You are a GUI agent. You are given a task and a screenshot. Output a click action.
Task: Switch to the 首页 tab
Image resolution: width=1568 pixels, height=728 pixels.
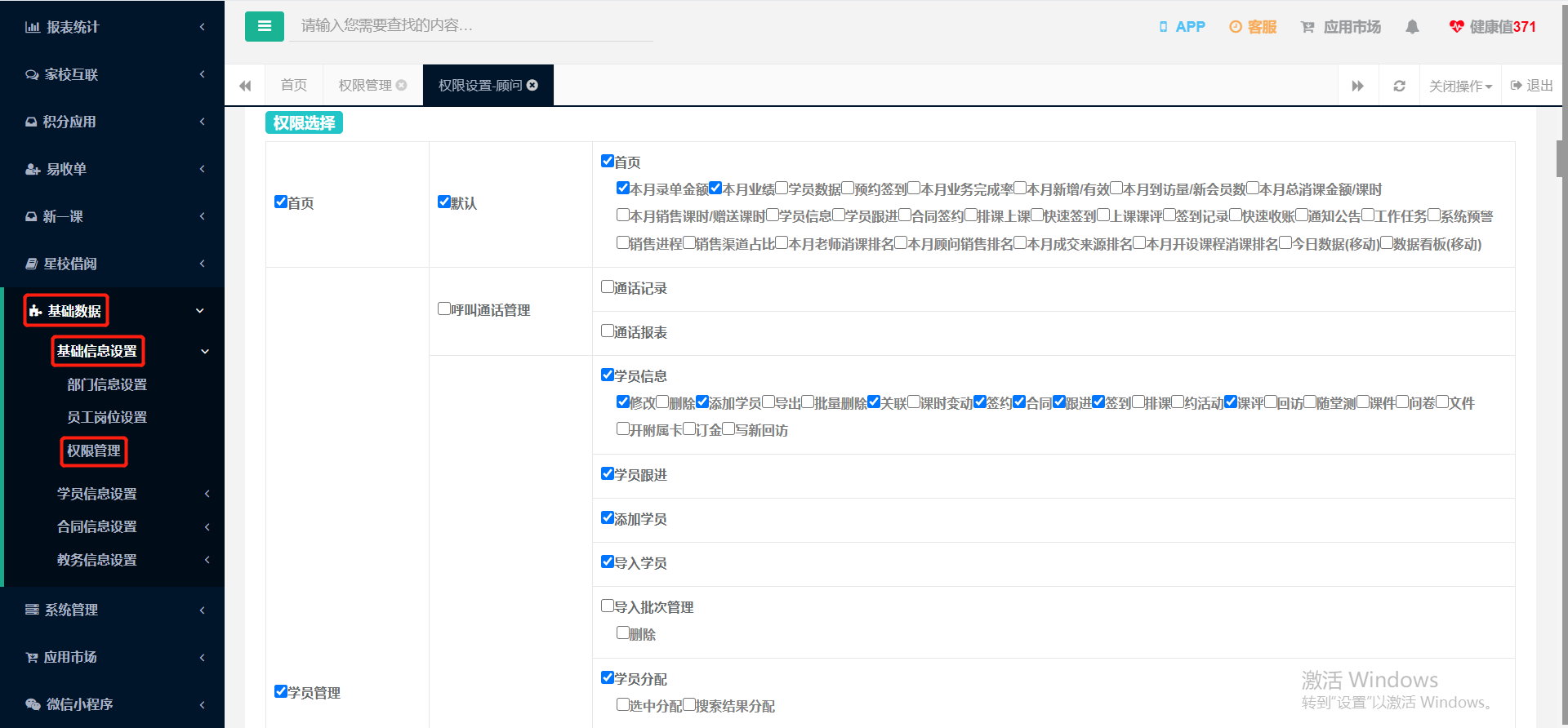click(294, 85)
